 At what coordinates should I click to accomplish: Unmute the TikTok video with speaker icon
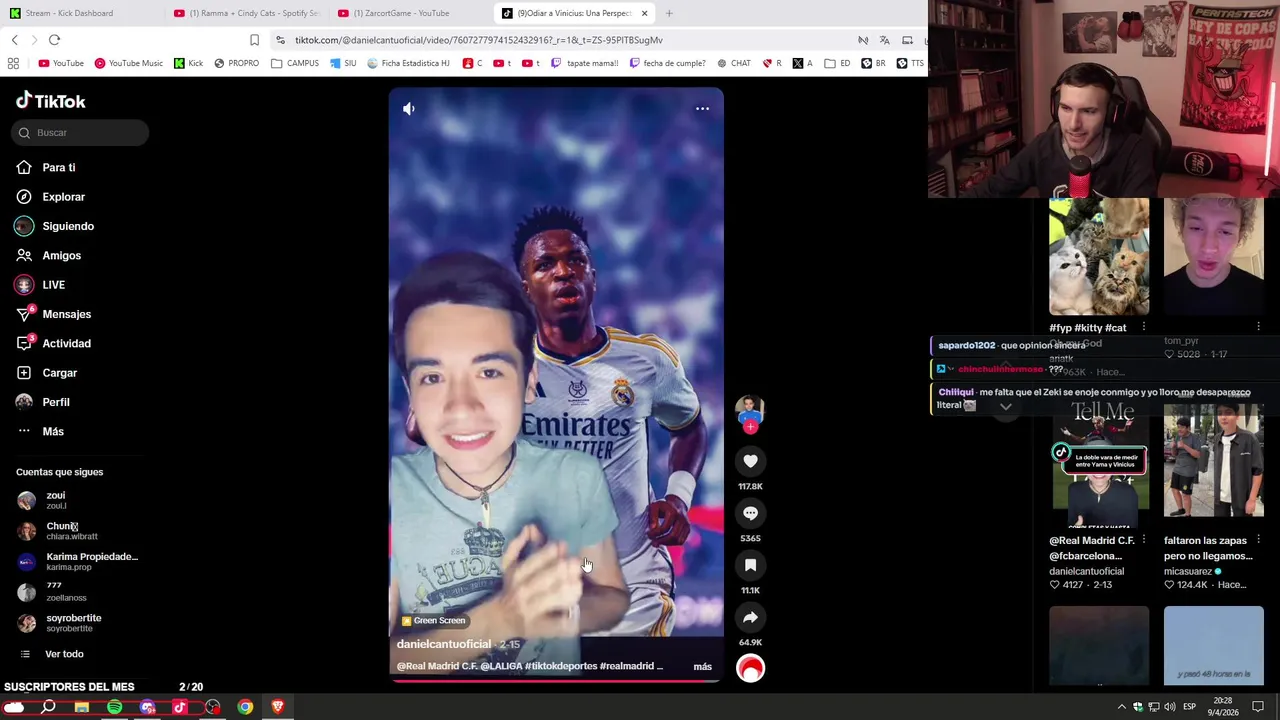coord(409,109)
